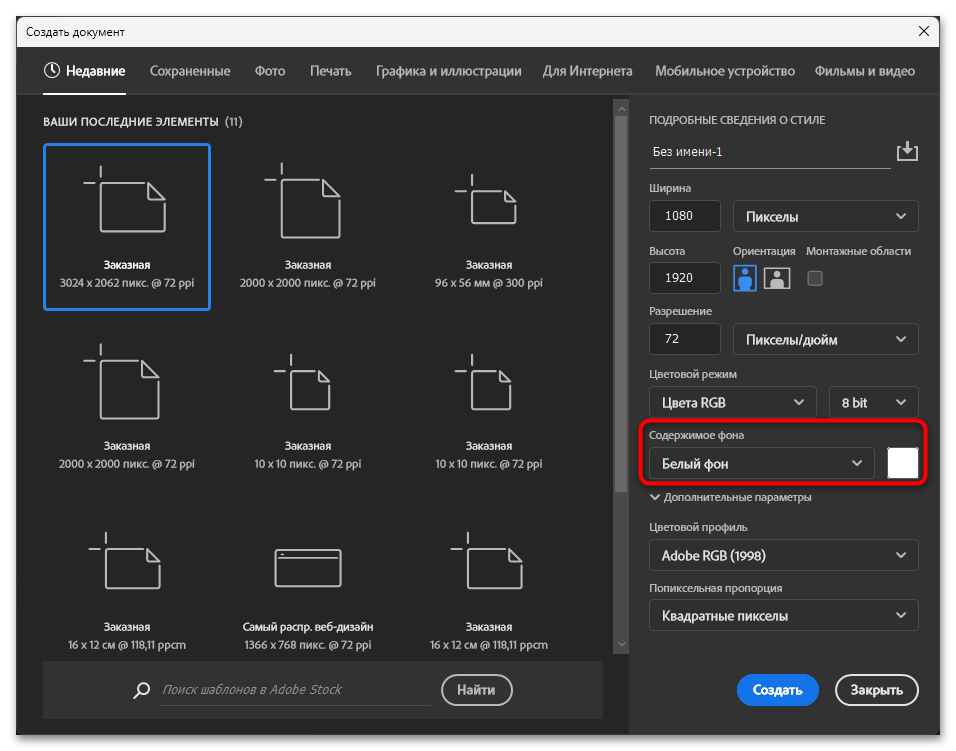Open the Печать tab
Screen dimensions: 956x751
point(330,71)
